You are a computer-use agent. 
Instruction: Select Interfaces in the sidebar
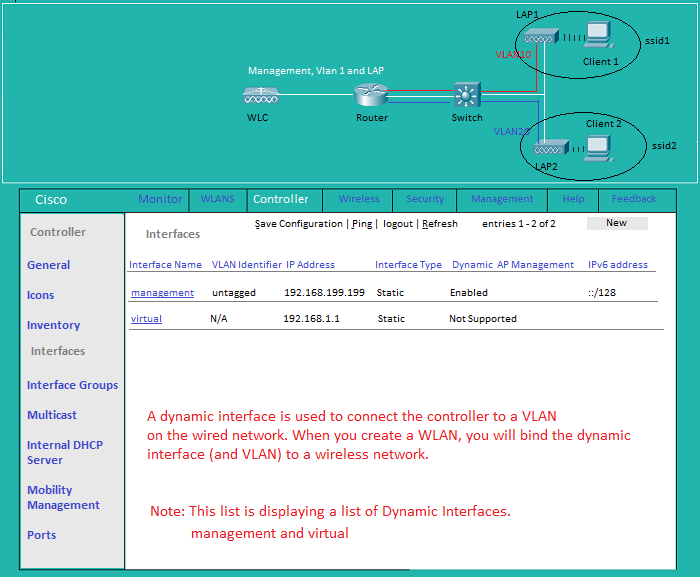coord(58,351)
